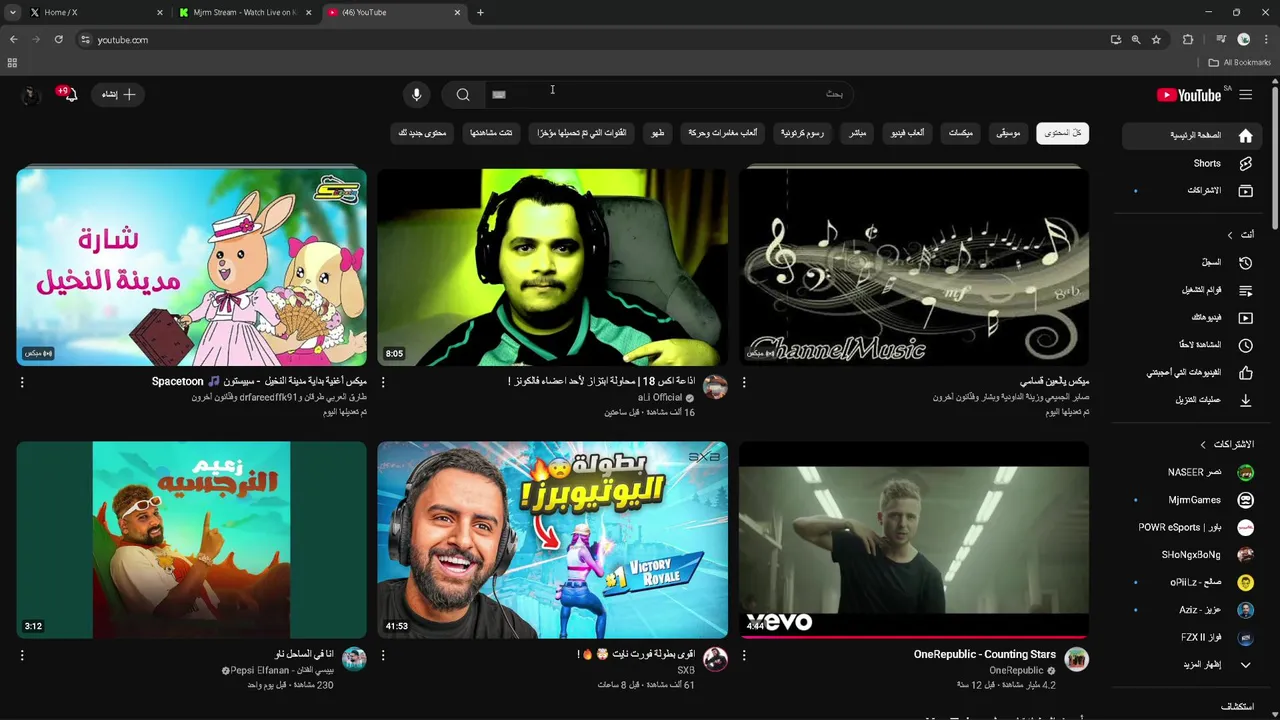This screenshot has height=720, width=1280.
Task: Open more options for aLi Official video
Action: (x=383, y=382)
